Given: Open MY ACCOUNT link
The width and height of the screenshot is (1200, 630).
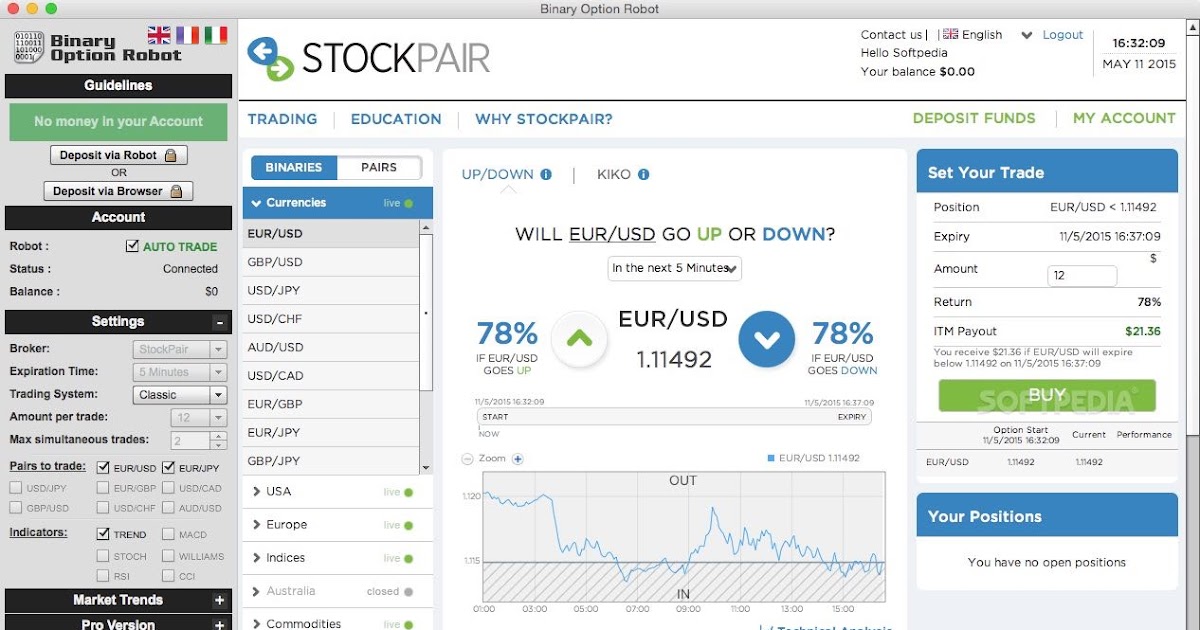Looking at the screenshot, I should point(1124,118).
